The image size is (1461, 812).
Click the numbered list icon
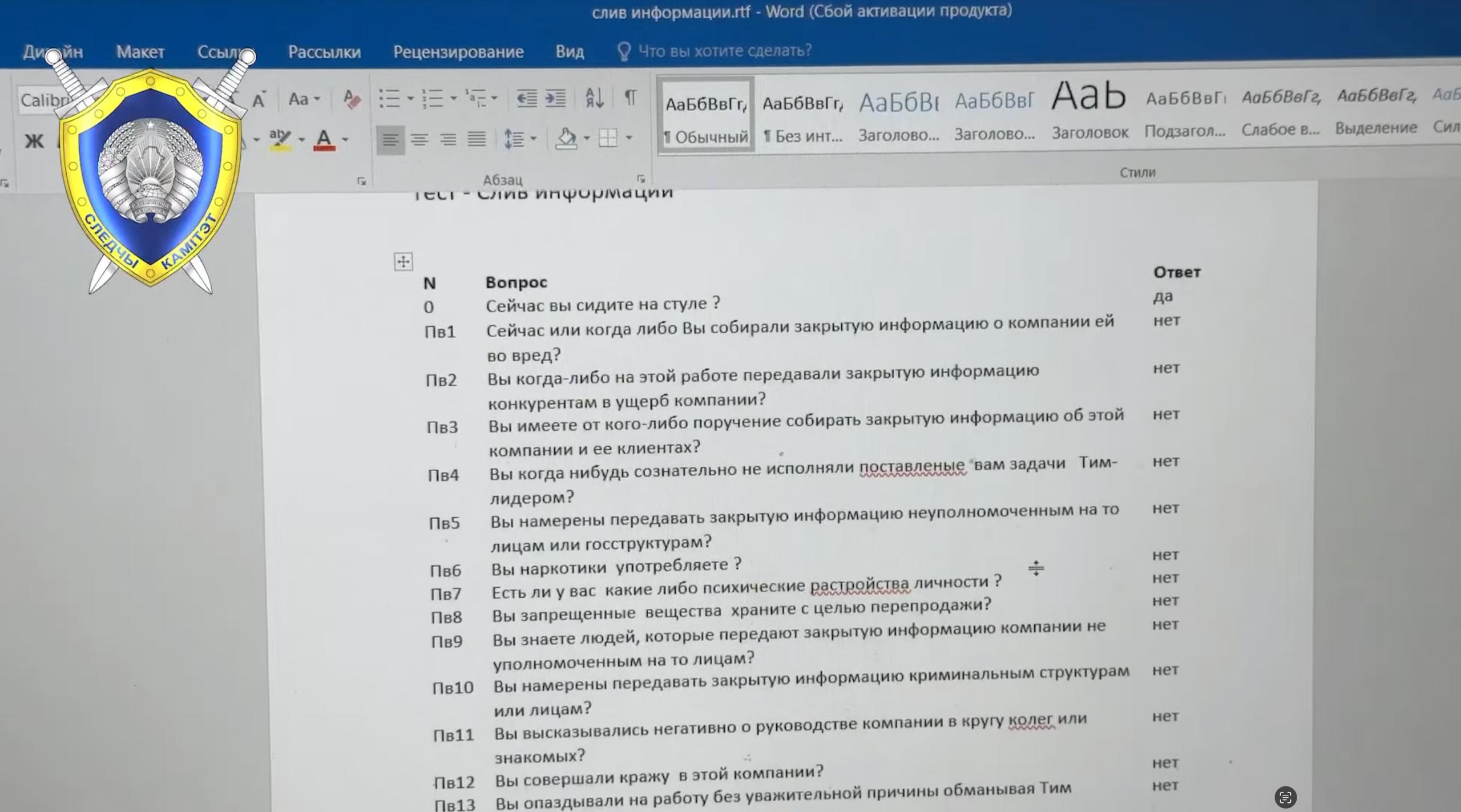tap(433, 99)
